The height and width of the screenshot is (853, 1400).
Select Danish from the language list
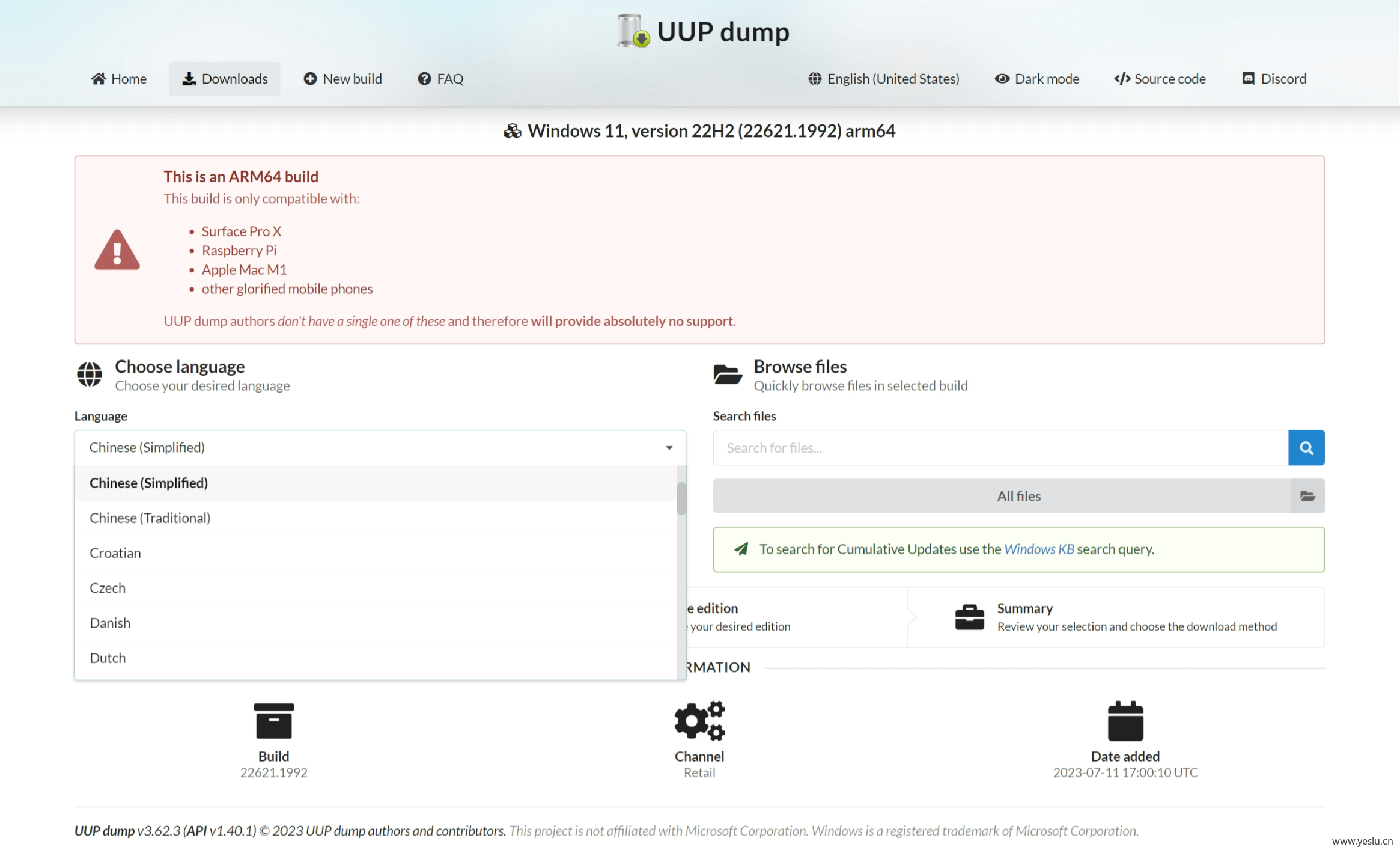pos(376,623)
